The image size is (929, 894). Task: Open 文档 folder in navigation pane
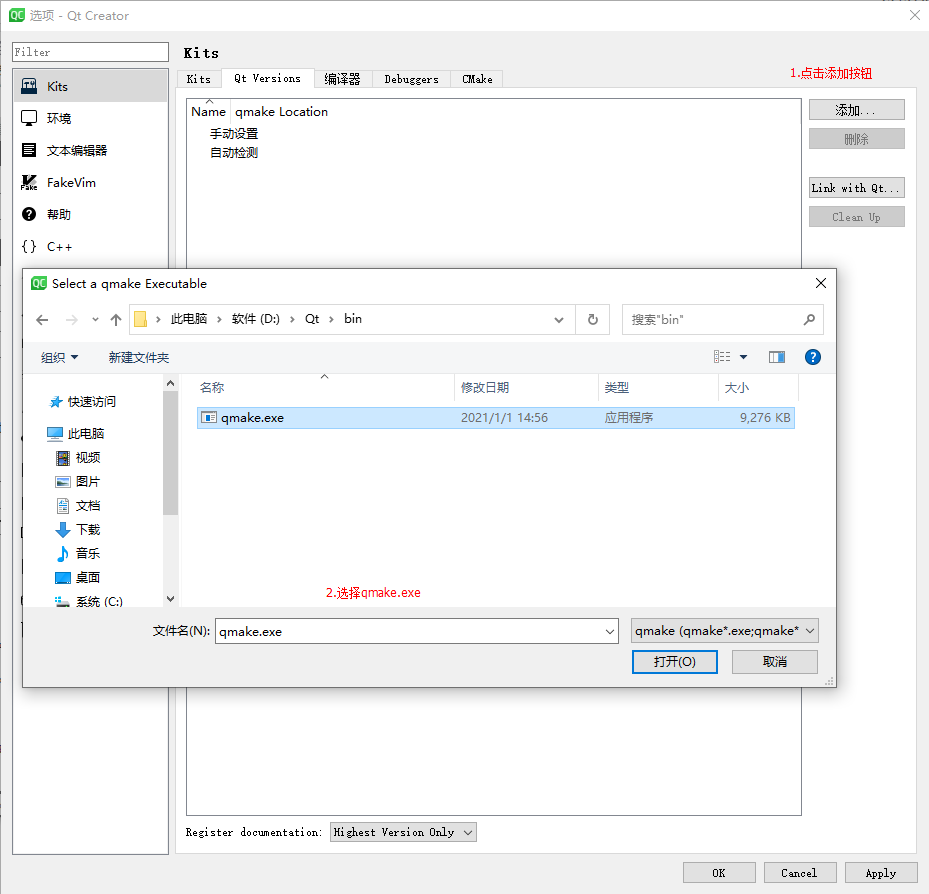click(x=78, y=505)
